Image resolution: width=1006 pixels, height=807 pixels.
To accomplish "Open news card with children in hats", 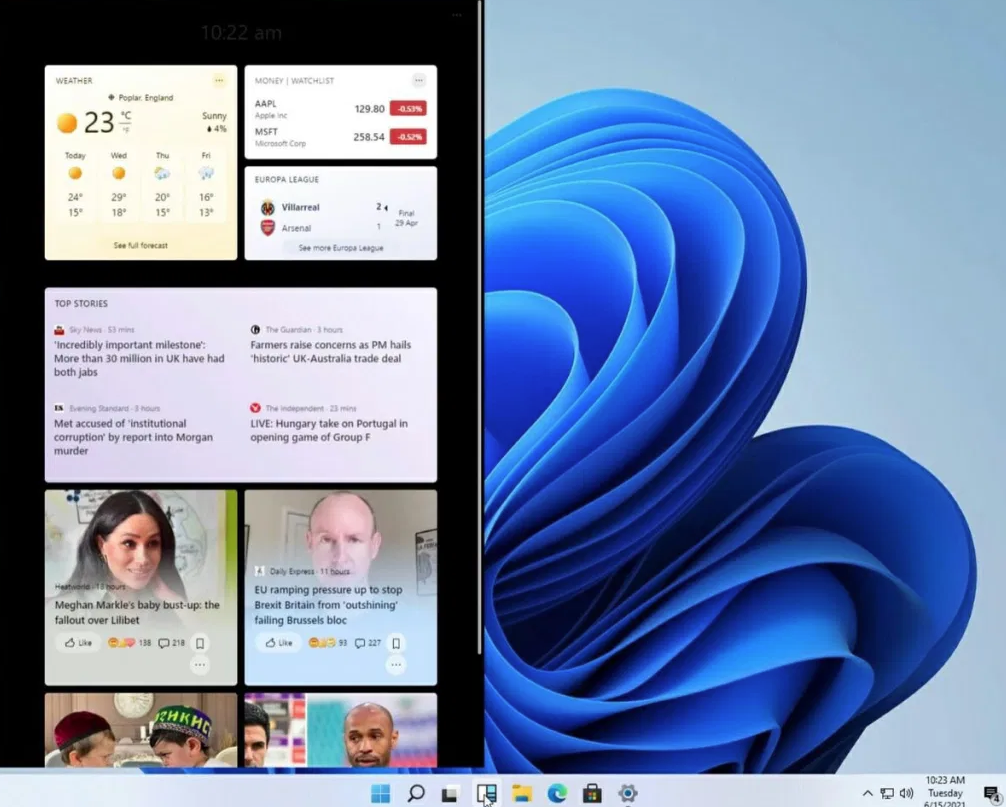I will coord(141,730).
